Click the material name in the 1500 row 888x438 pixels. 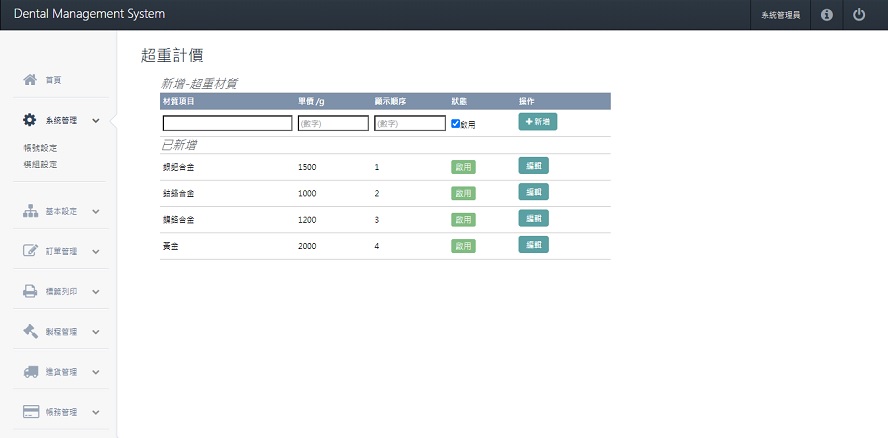pos(178,167)
